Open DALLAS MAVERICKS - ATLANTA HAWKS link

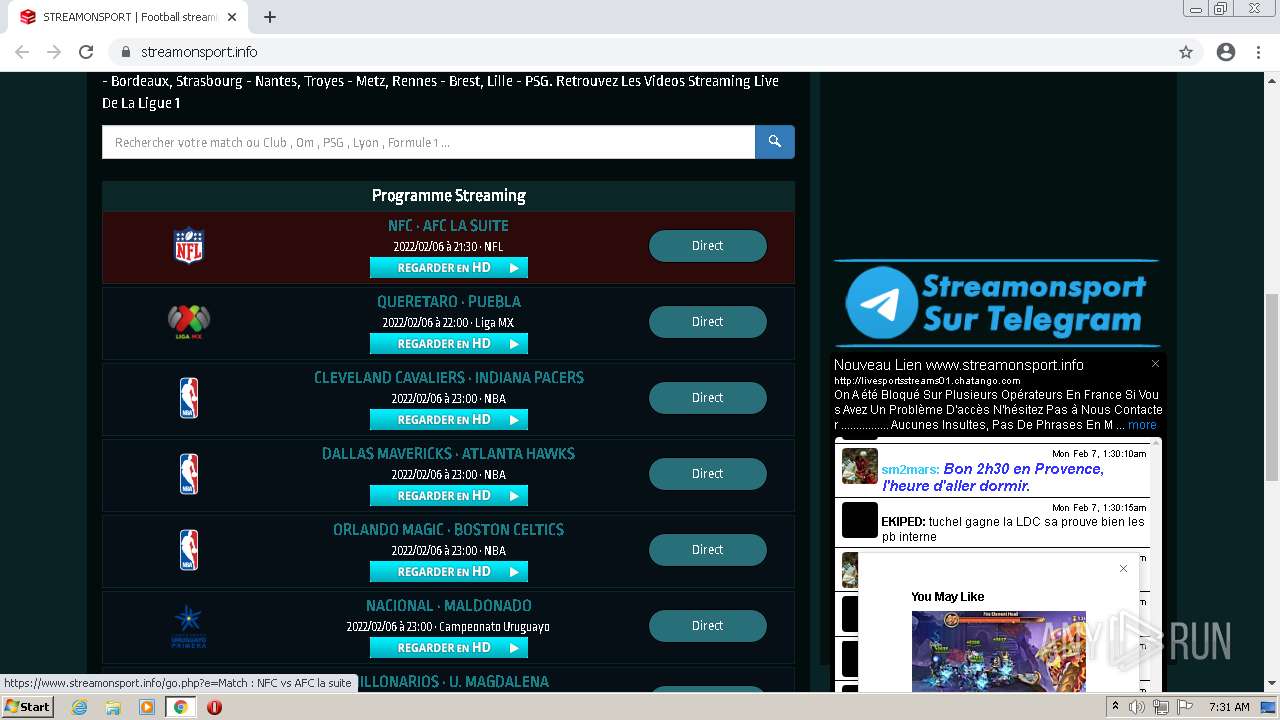click(449, 454)
